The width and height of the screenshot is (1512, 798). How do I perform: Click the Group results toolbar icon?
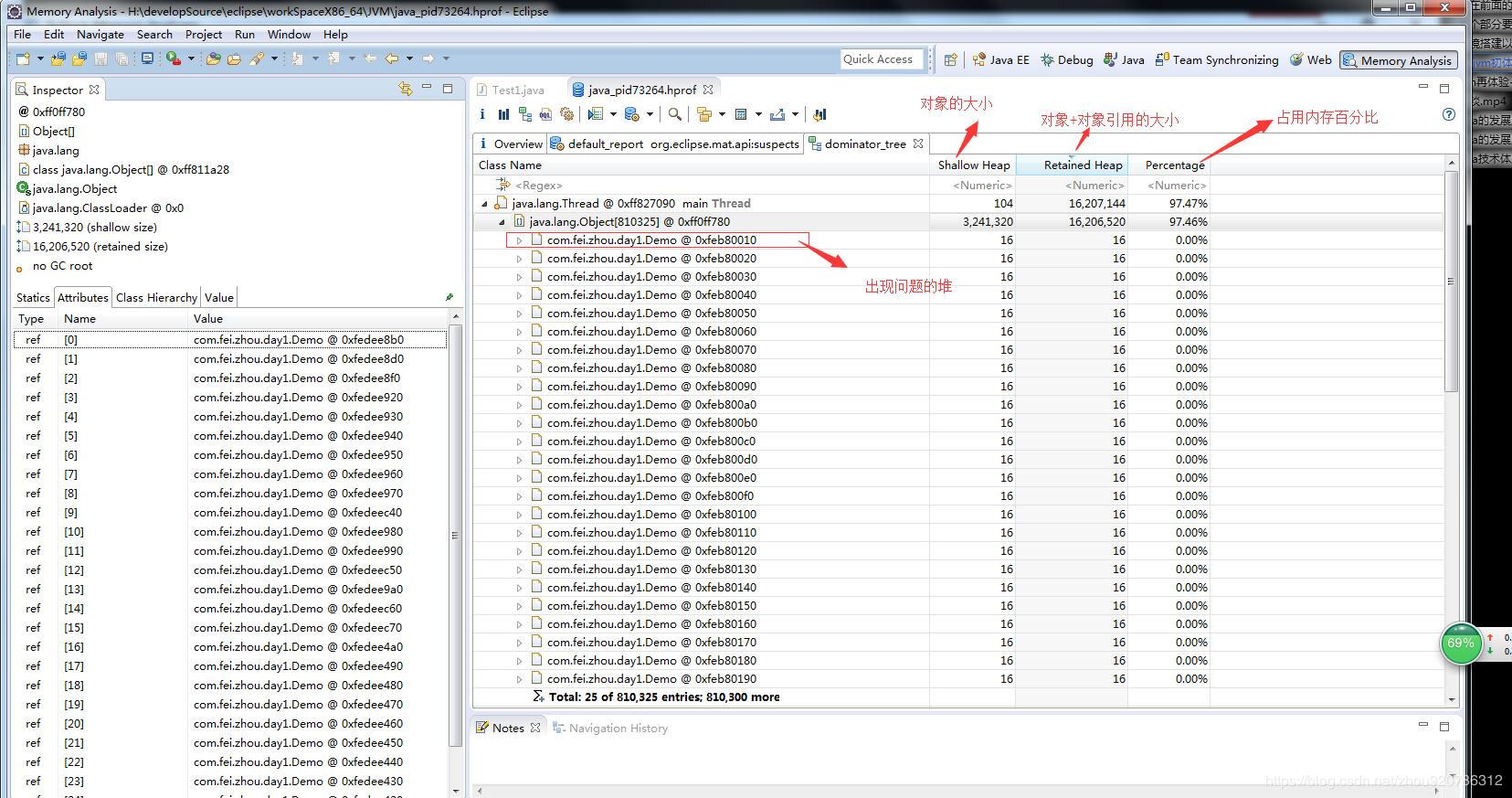[703, 114]
